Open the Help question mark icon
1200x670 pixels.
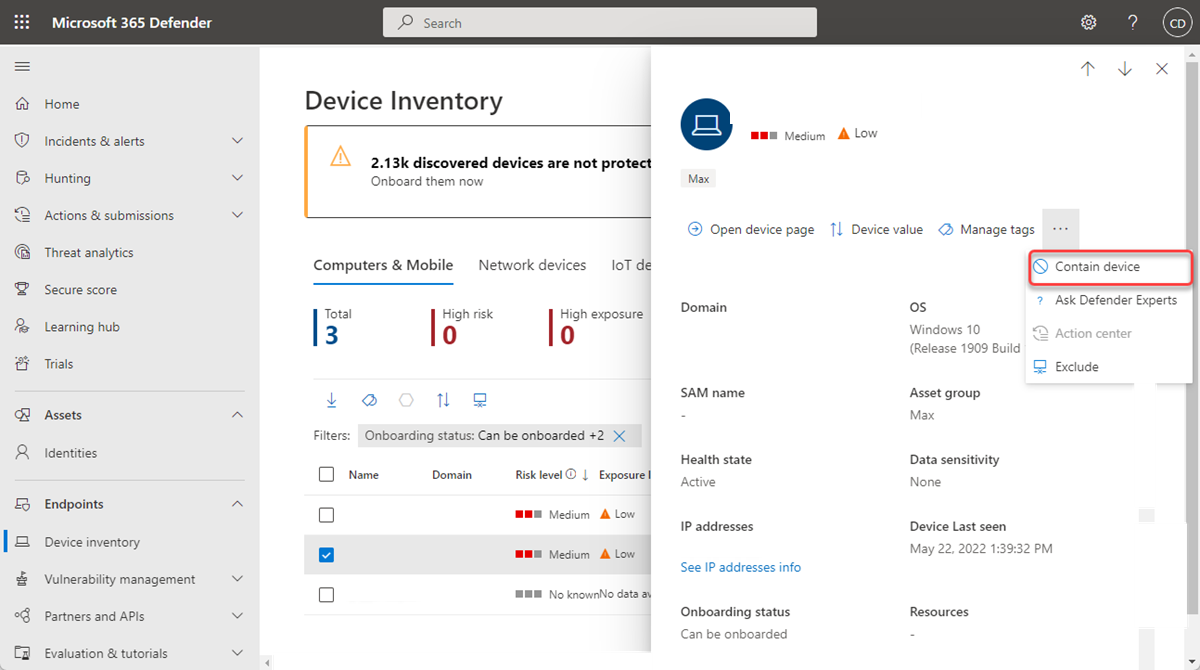coord(1133,22)
